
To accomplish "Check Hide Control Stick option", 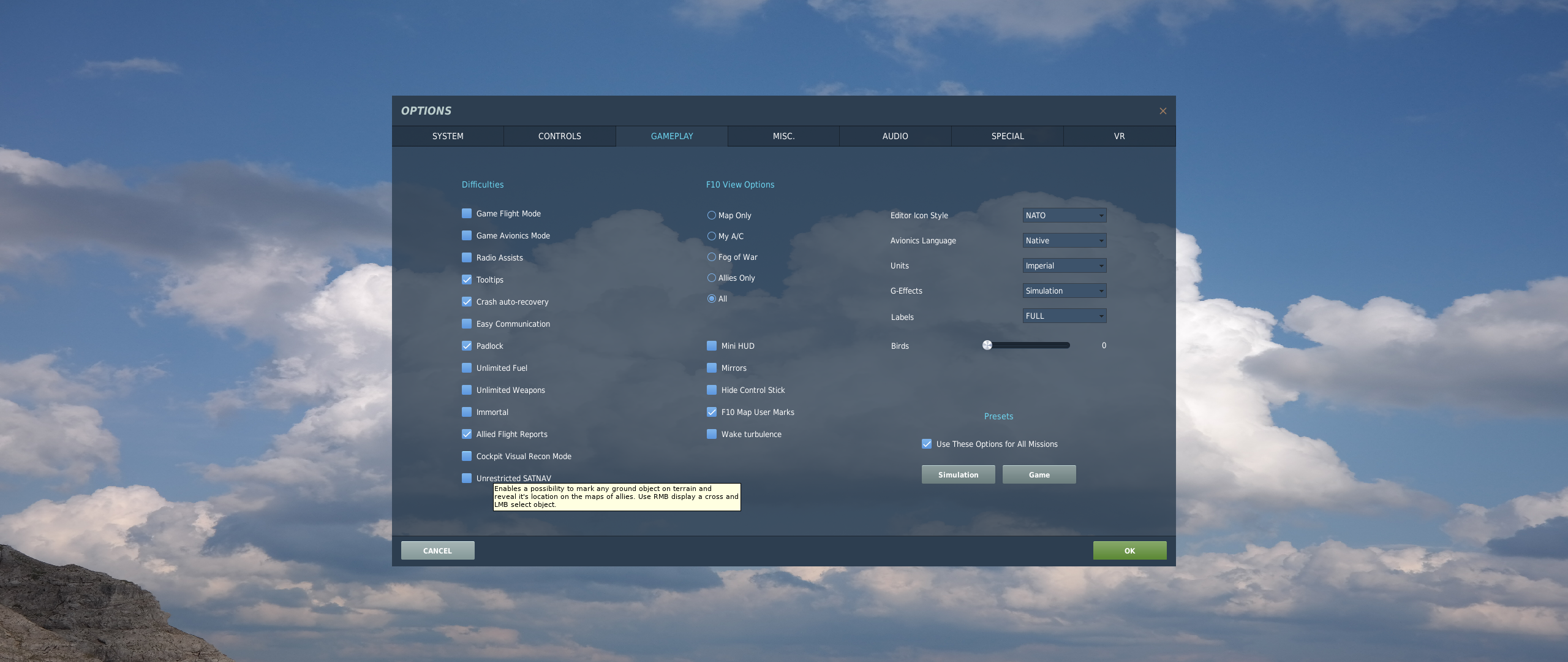I will pos(712,390).
